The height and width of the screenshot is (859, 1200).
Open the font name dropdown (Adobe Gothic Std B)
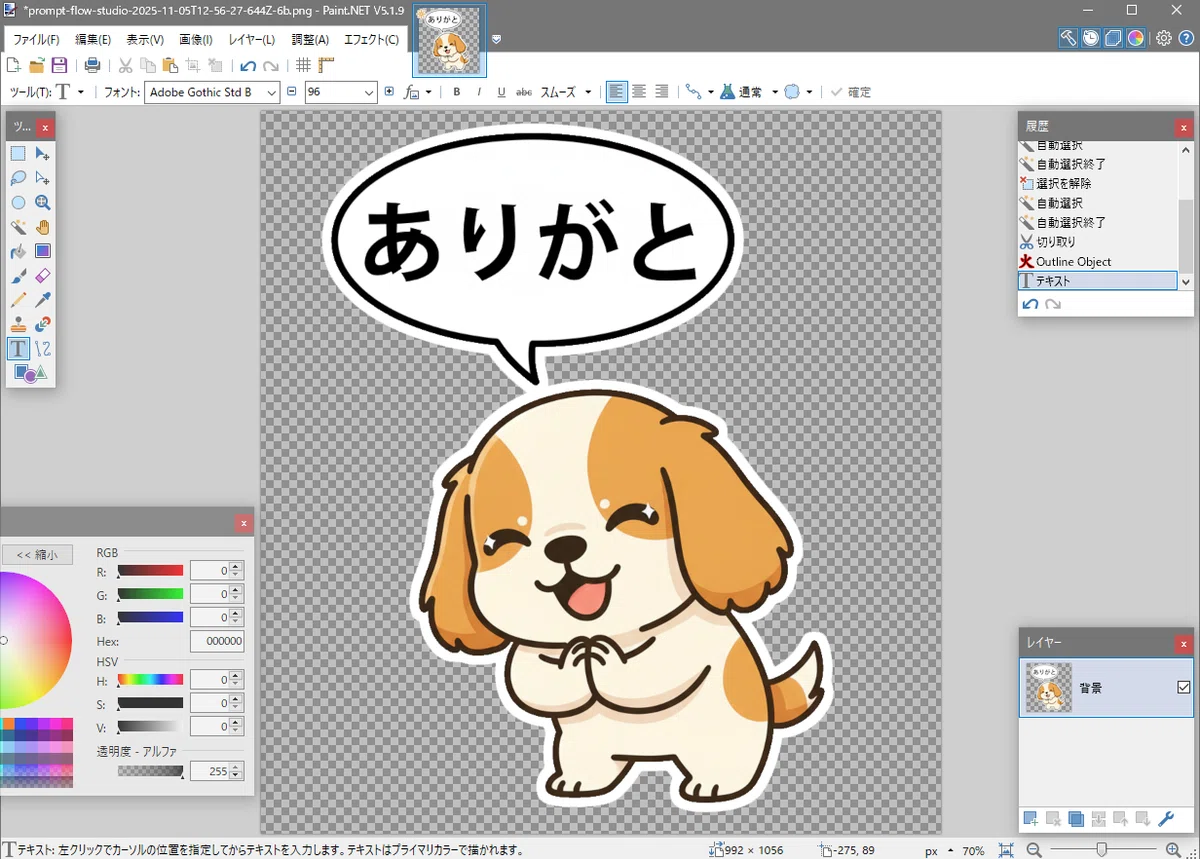271,92
